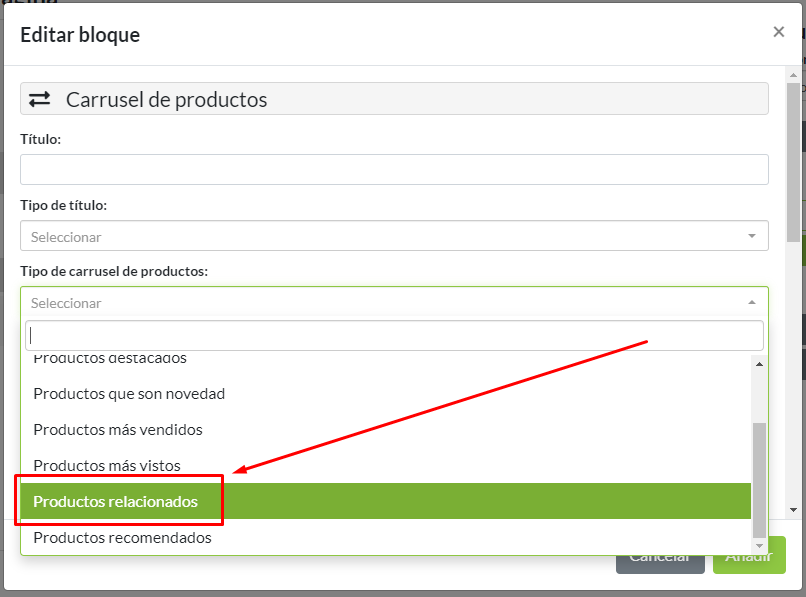Screen dimensions: 806x597
Task: Click the option list scrollbar thumb
Action: pos(759,478)
